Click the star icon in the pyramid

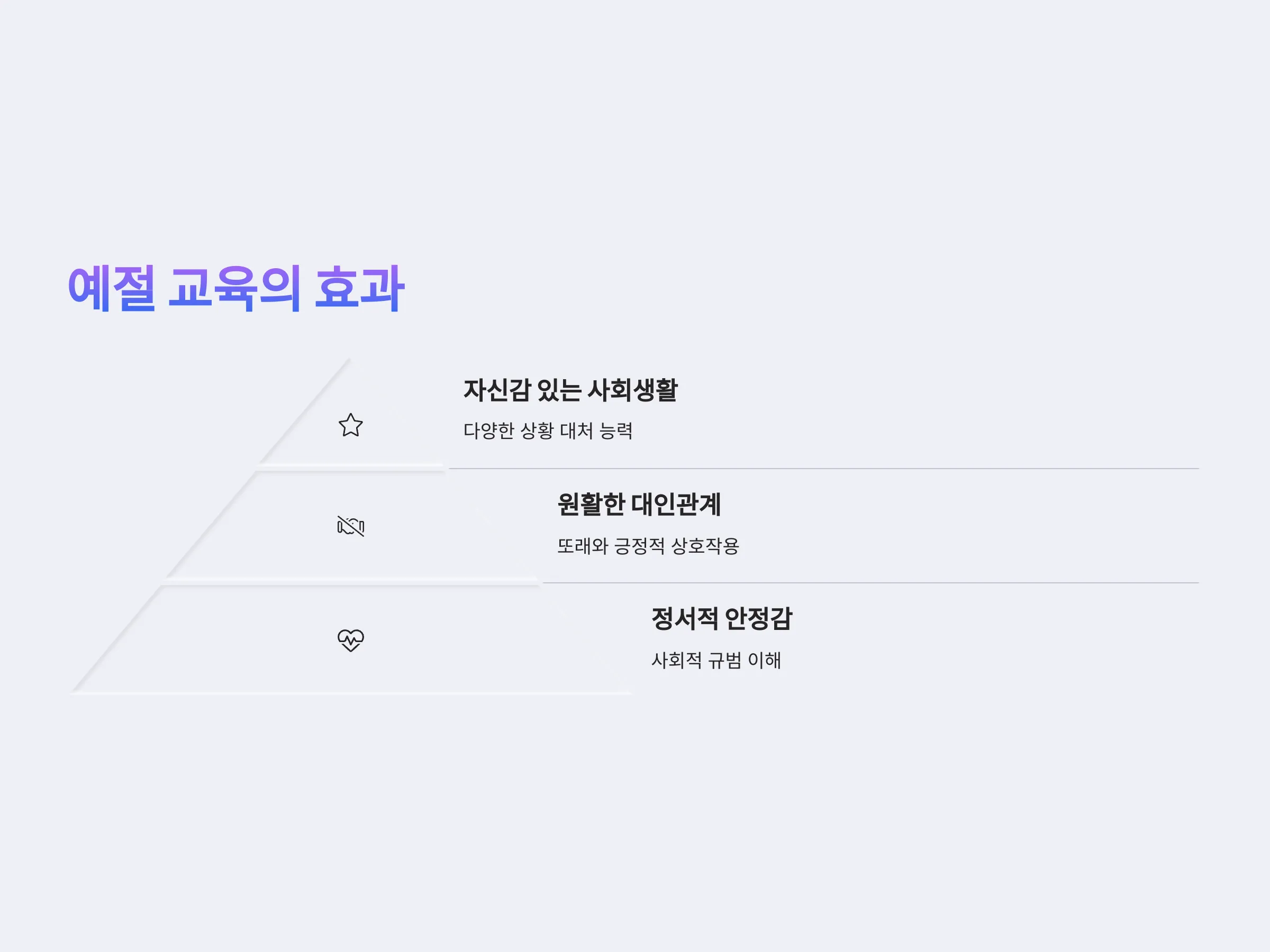click(350, 425)
